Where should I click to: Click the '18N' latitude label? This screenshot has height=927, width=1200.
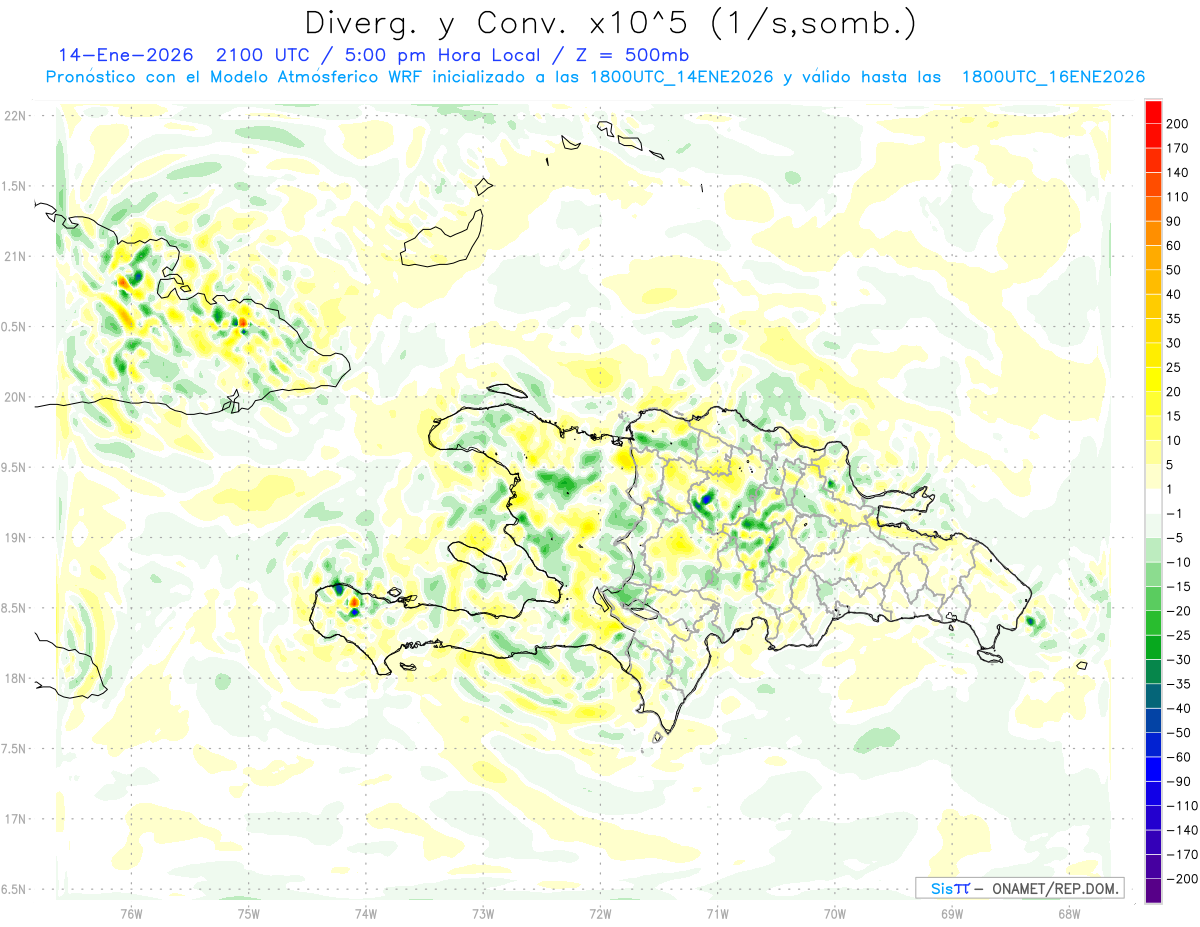[15, 678]
